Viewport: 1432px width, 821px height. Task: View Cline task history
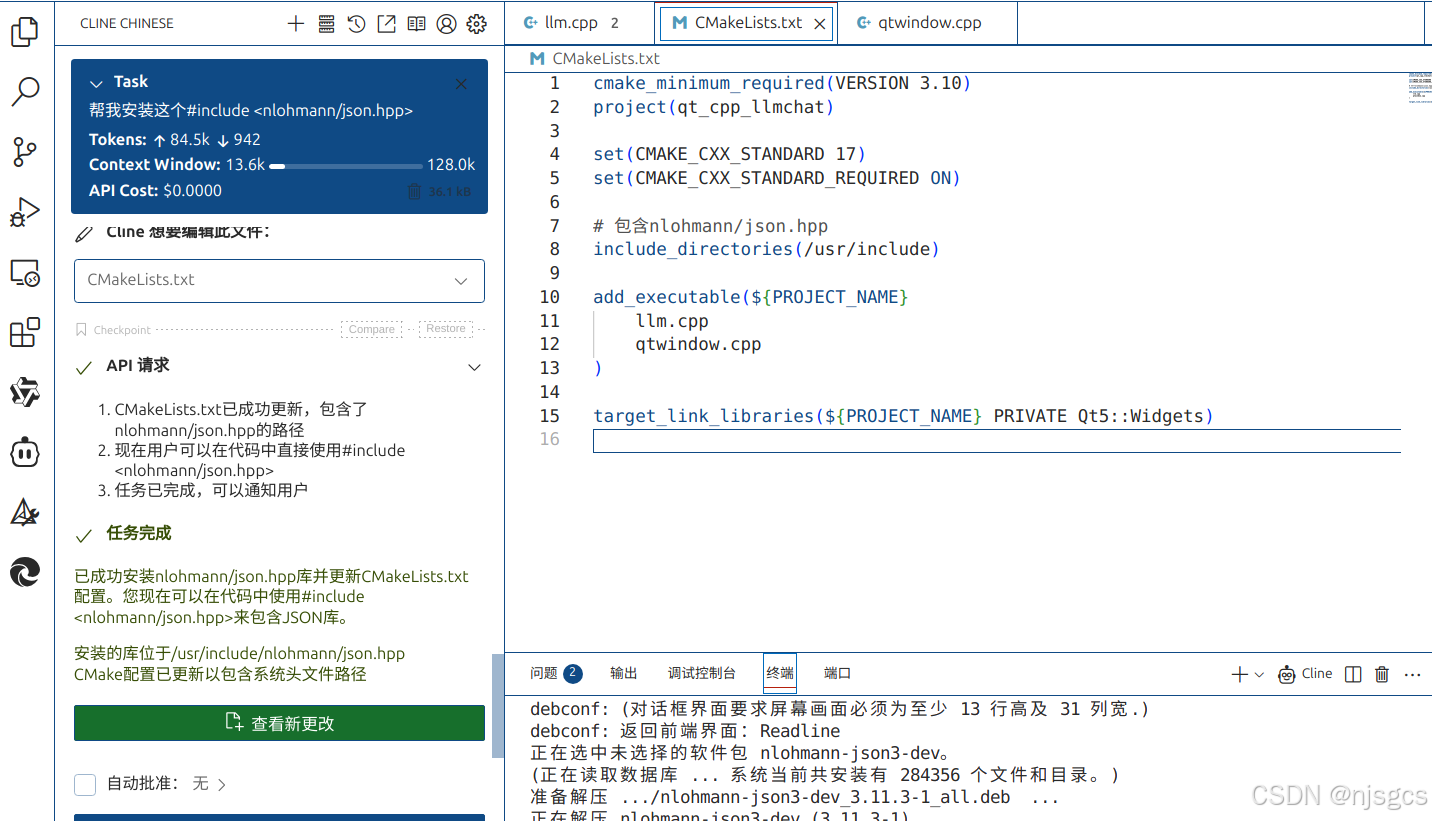click(x=356, y=23)
